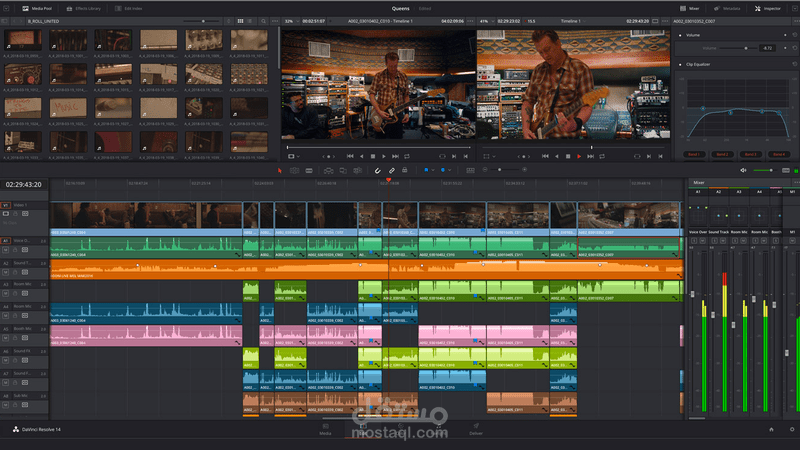Screen dimensions: 800x450
Task: Select the arrow selection mode tool
Action: tap(279, 170)
